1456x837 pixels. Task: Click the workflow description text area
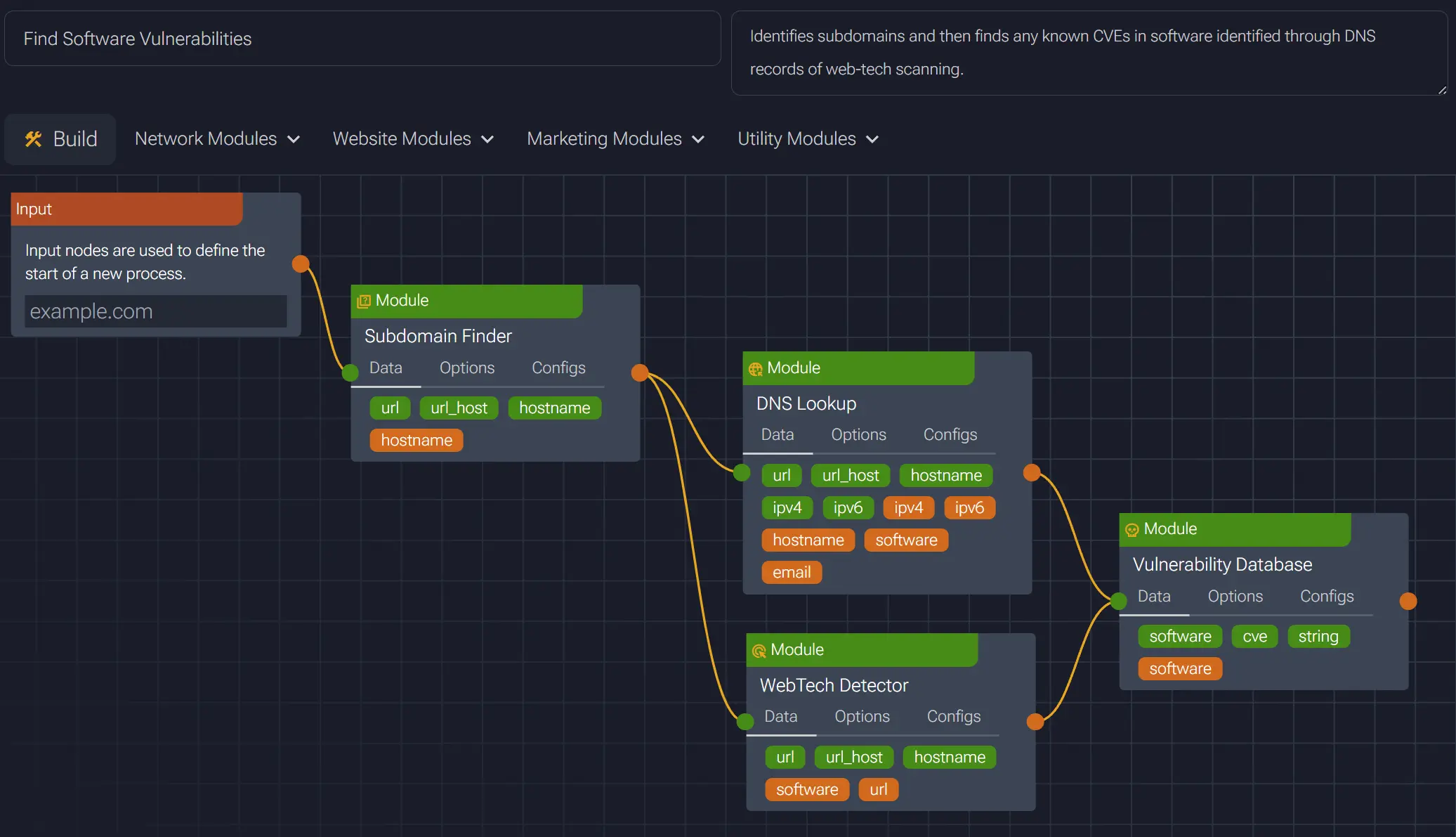pos(1089,53)
